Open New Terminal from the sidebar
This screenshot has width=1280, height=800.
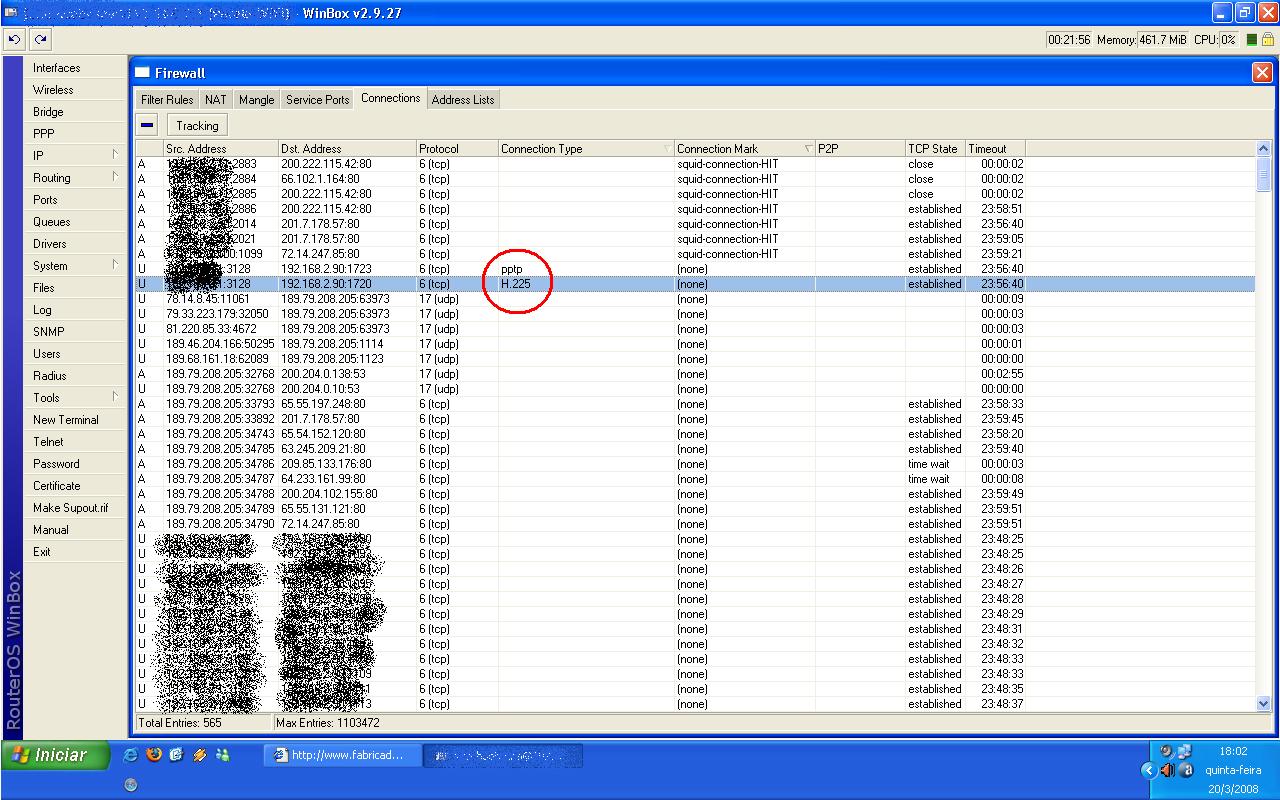[66, 420]
